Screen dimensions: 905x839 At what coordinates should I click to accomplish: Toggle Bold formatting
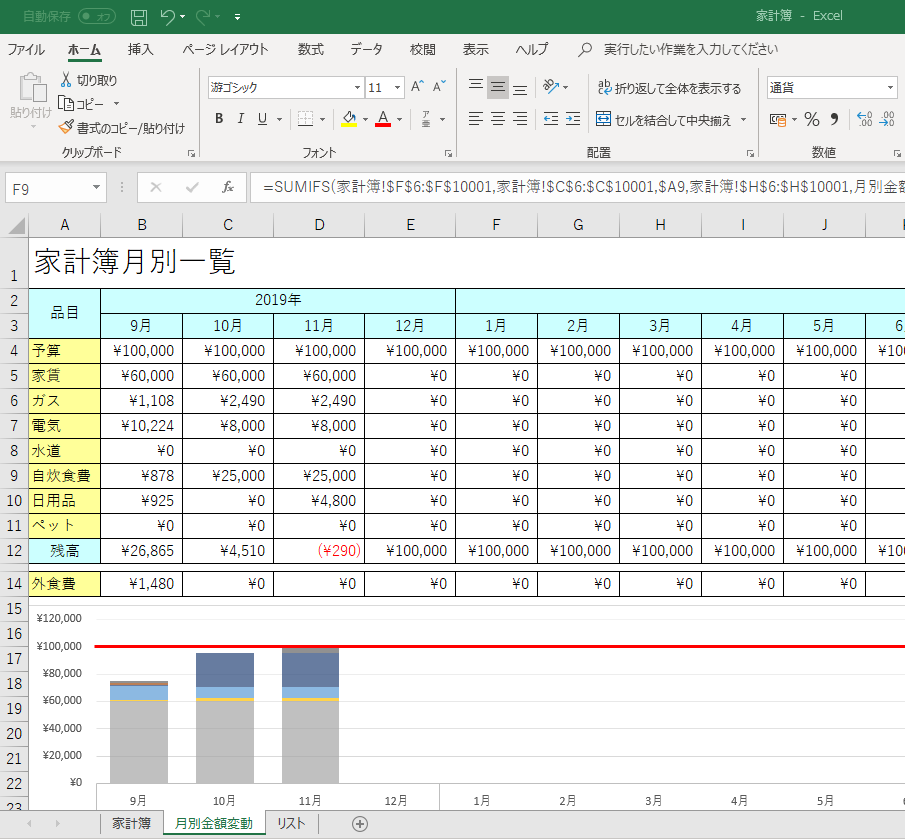(219, 119)
